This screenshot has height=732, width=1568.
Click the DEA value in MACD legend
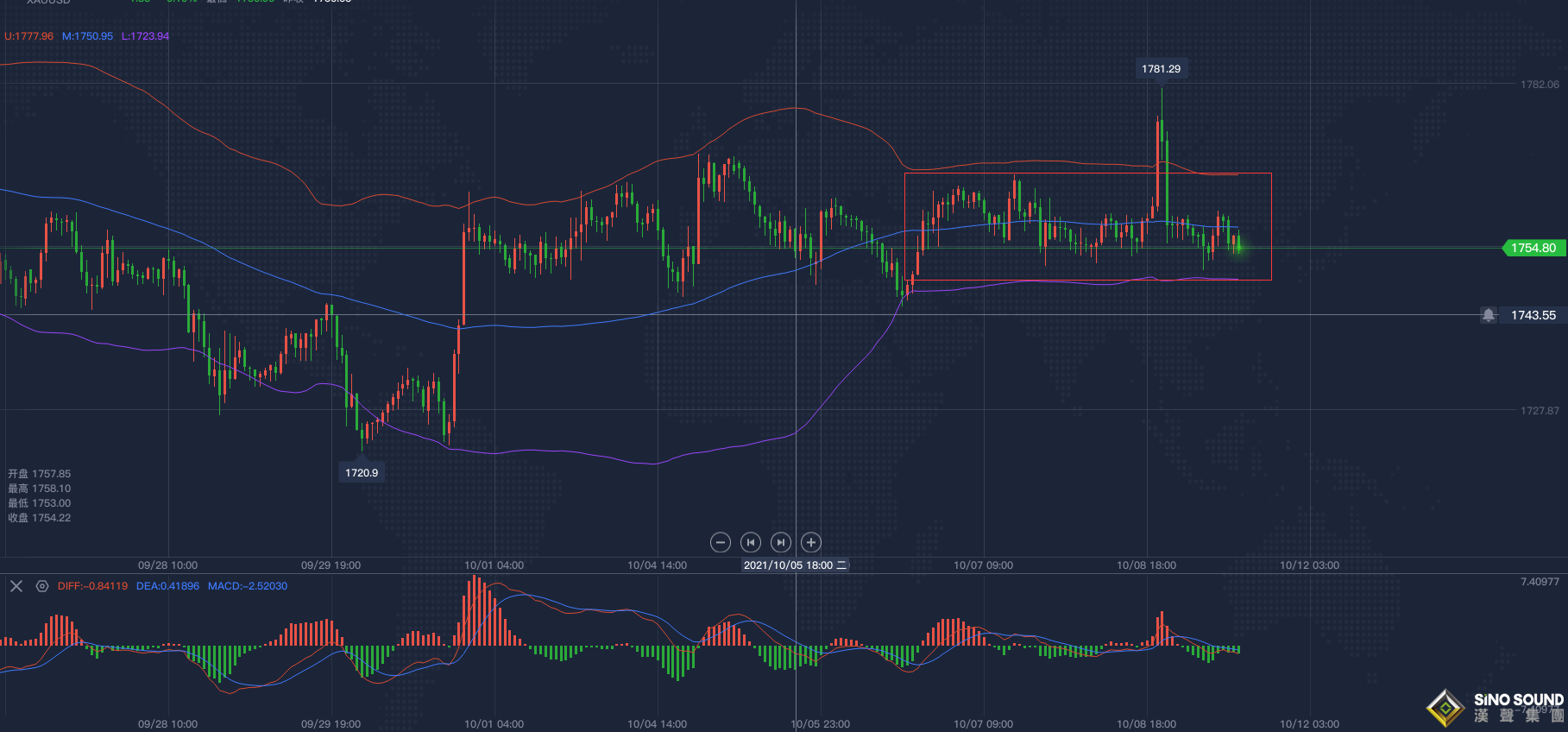pos(167,586)
